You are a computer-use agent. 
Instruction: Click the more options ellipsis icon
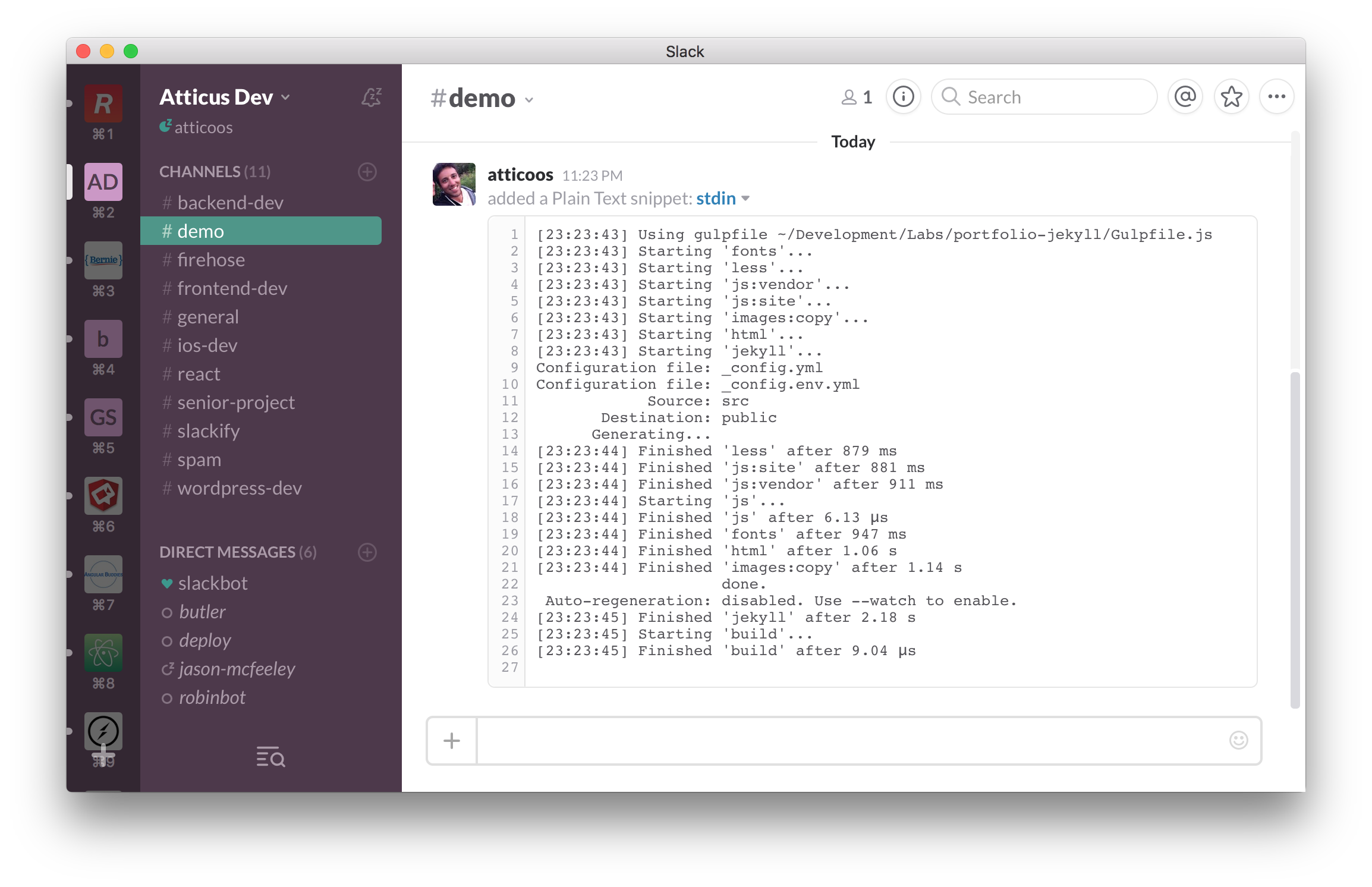[x=1277, y=96]
